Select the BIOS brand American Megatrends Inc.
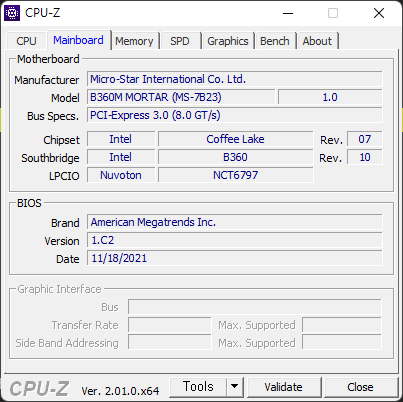This screenshot has height=402, width=403. [235, 222]
